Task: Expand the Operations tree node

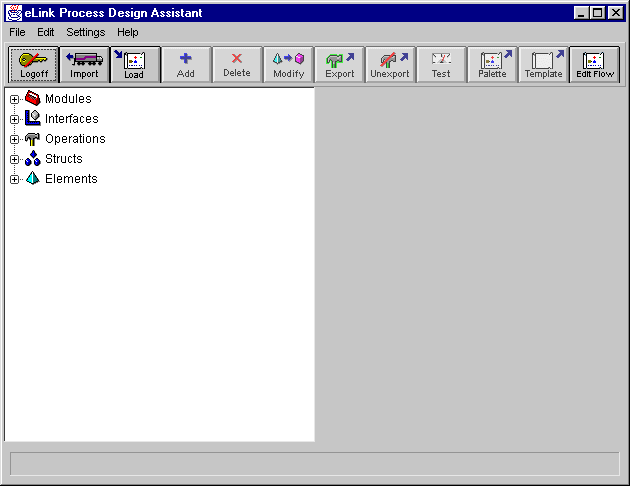Action: [14, 139]
